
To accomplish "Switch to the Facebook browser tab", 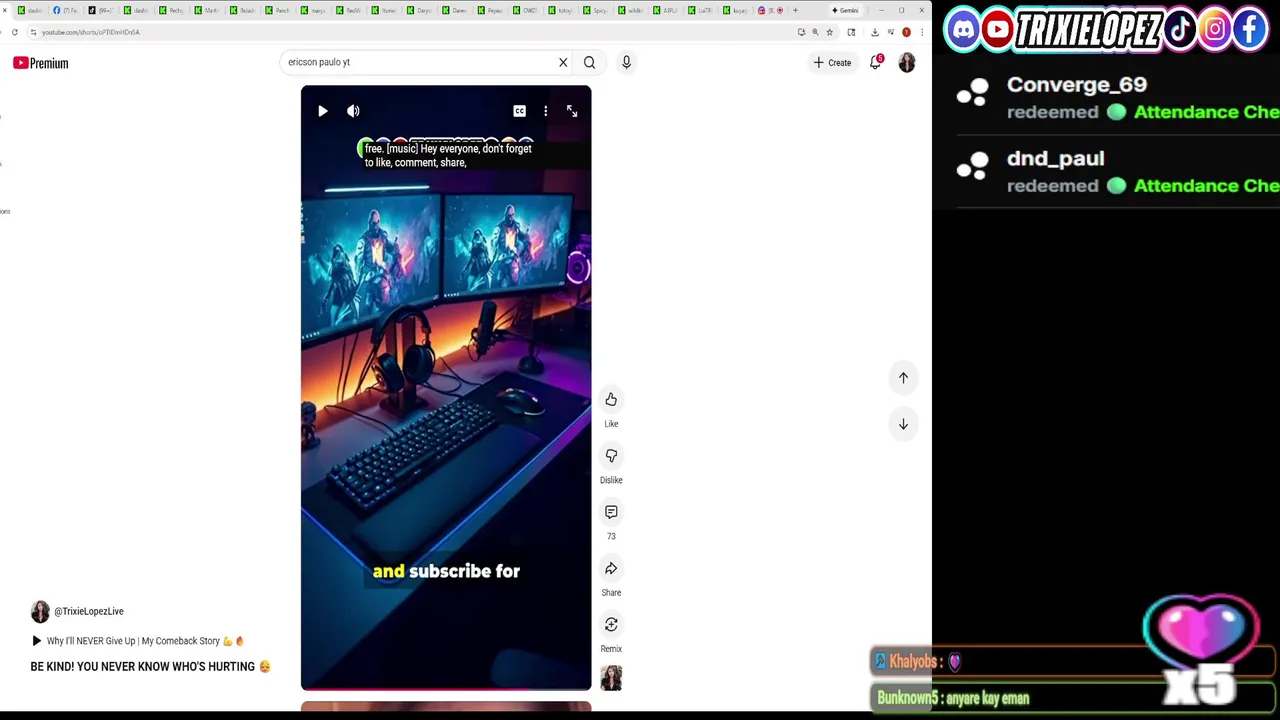I will (66, 10).
